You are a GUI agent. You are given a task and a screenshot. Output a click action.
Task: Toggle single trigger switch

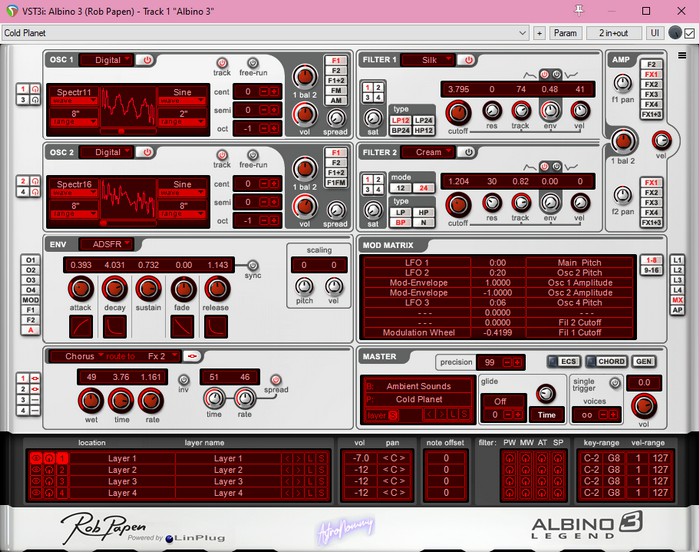coord(615,383)
